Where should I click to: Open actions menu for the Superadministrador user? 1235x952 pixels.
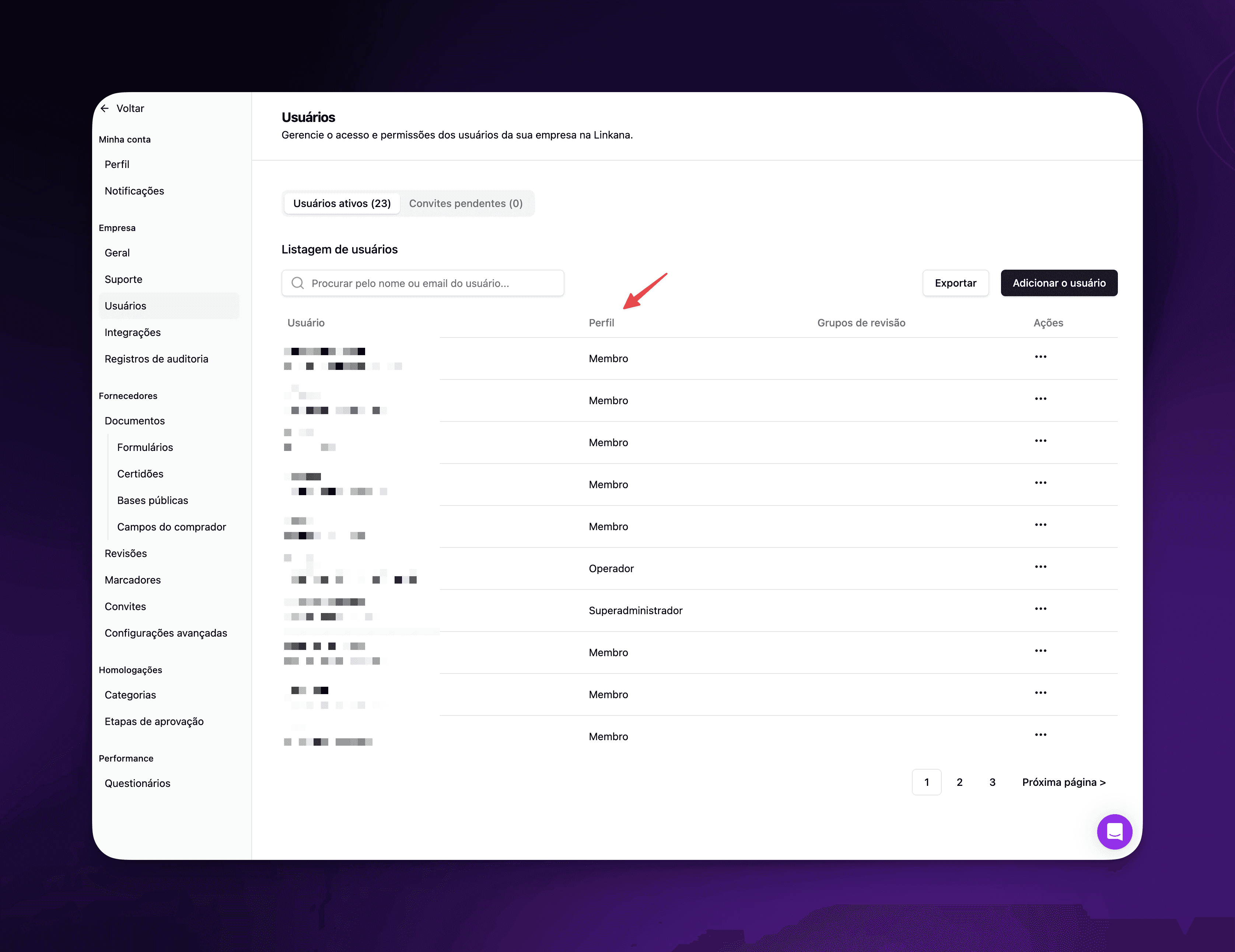1040,609
